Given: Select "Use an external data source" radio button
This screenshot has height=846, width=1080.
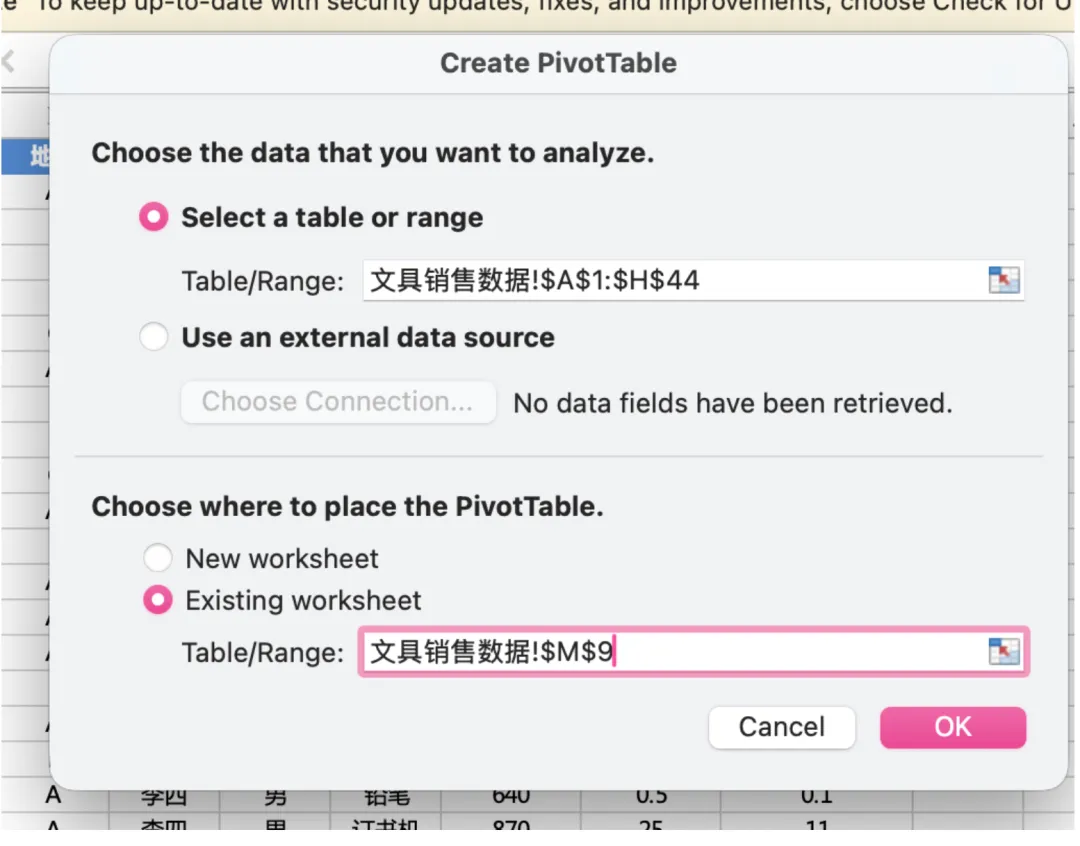Looking at the screenshot, I should point(154,337).
